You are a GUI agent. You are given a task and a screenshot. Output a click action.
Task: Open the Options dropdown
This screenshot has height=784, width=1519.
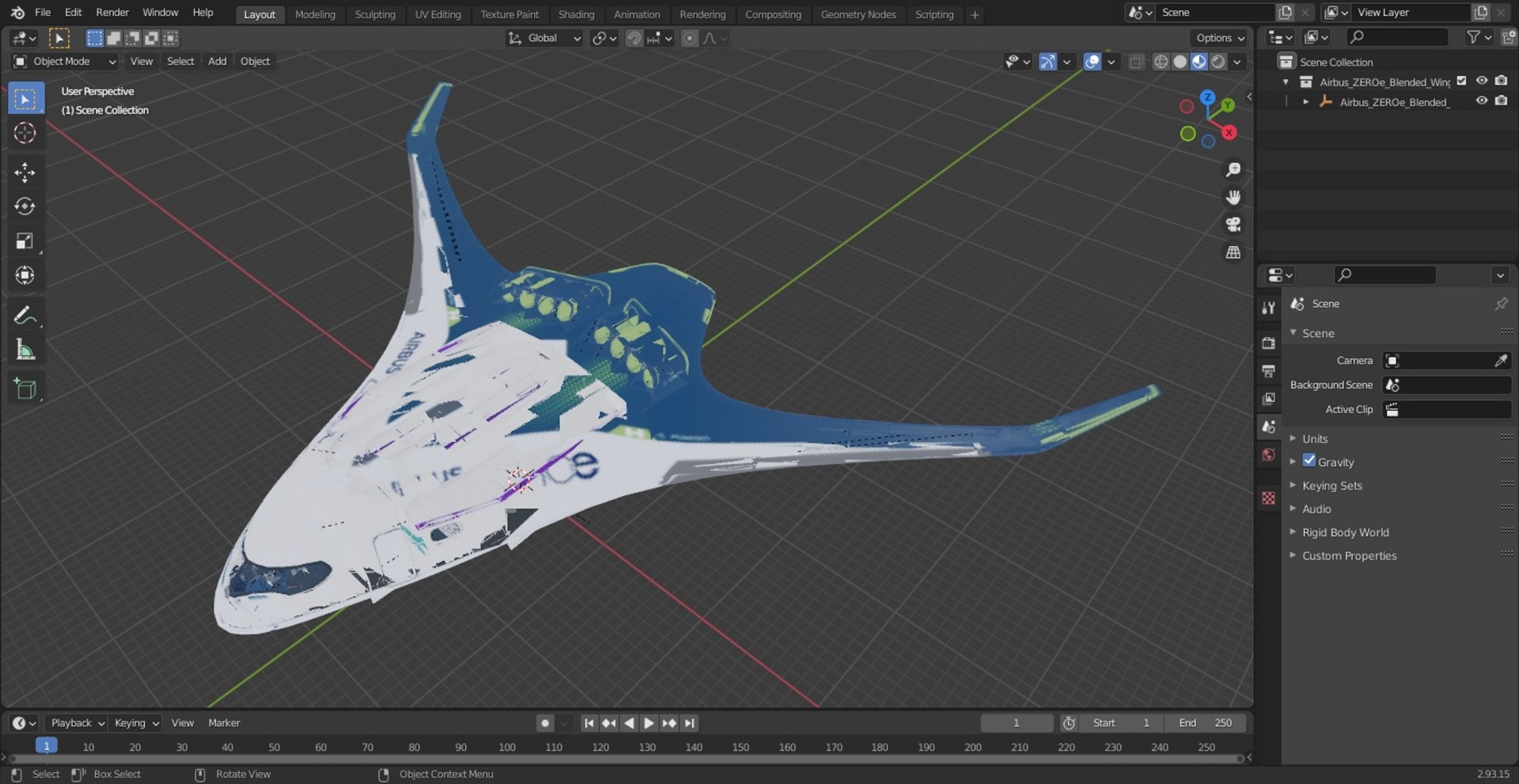1219,38
